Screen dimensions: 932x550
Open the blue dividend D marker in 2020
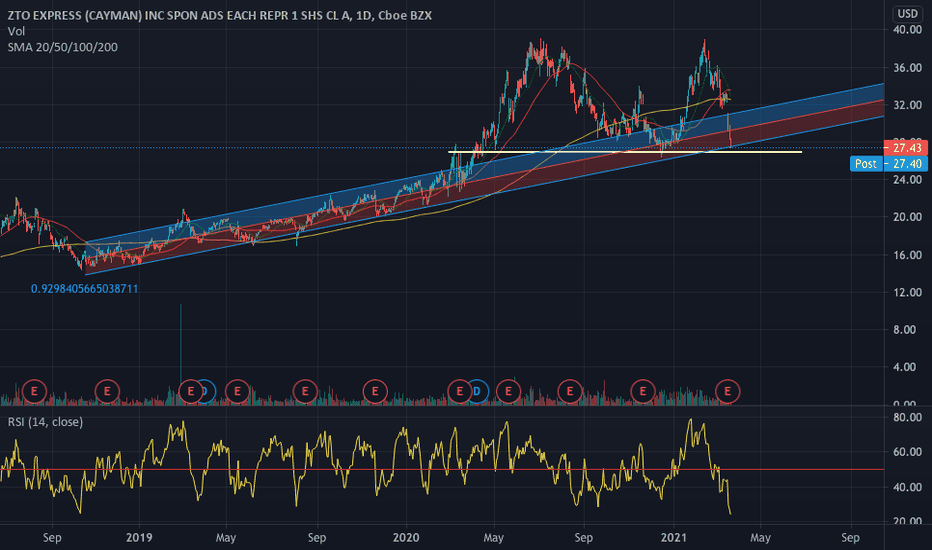click(478, 391)
